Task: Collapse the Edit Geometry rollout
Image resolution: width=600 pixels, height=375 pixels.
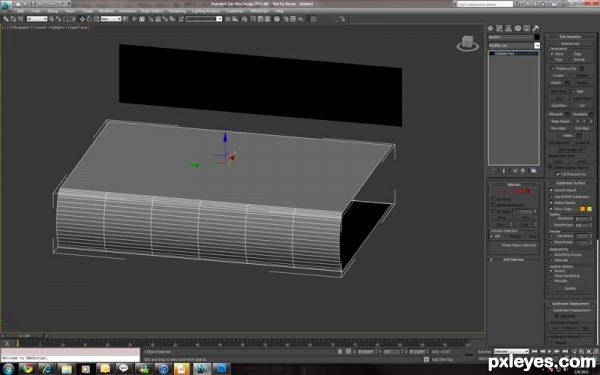Action: 571,37
